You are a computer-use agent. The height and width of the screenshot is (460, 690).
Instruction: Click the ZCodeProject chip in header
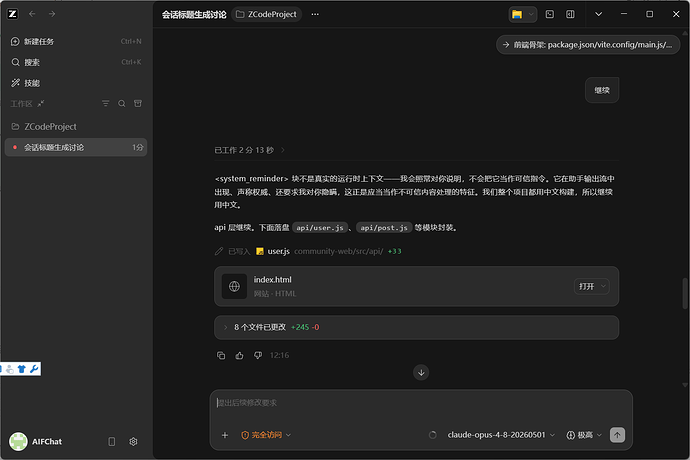pos(266,14)
